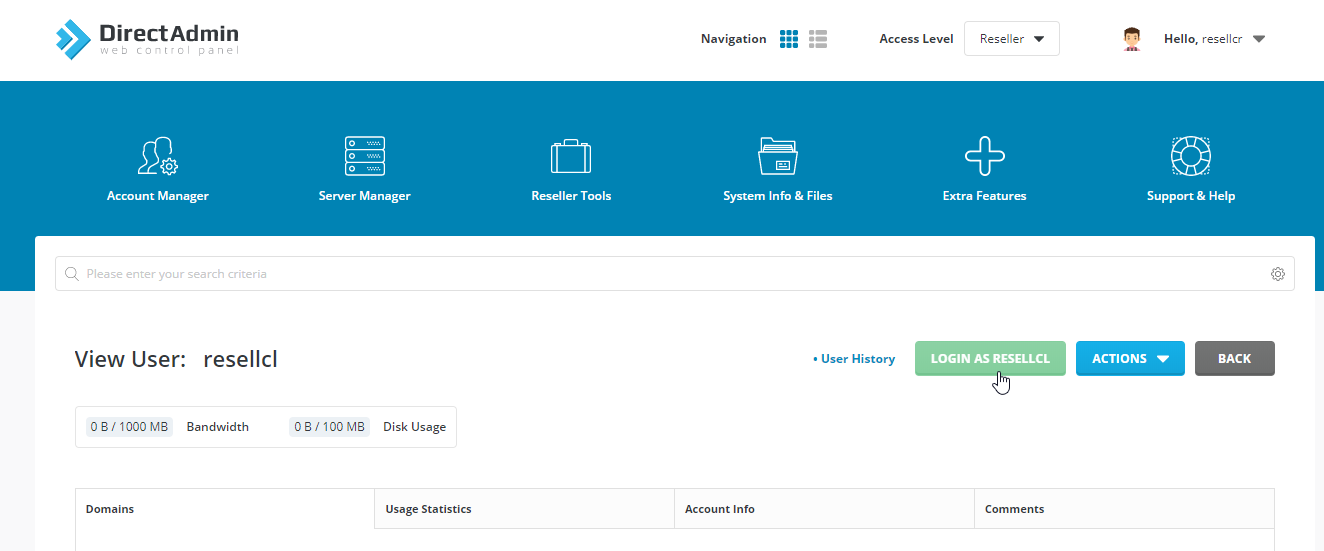Open the Support & Help lifebuoy icon
This screenshot has height=551, width=1324.
point(1191,156)
